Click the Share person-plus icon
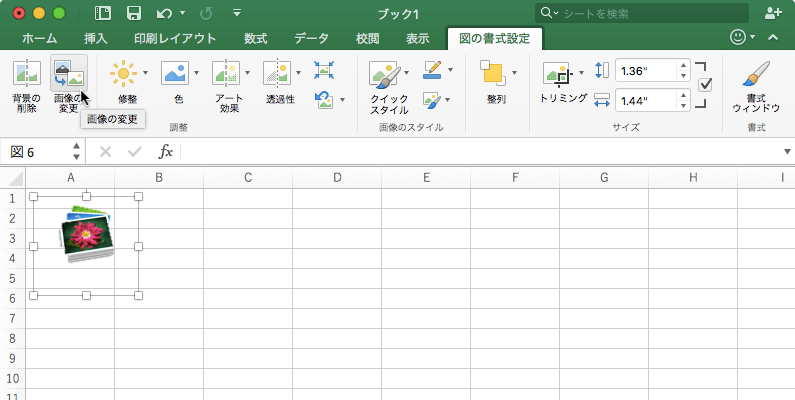795x400 pixels. (773, 13)
